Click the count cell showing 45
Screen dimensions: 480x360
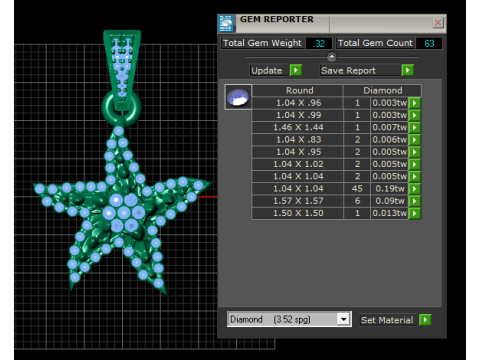pyautogui.click(x=357, y=189)
